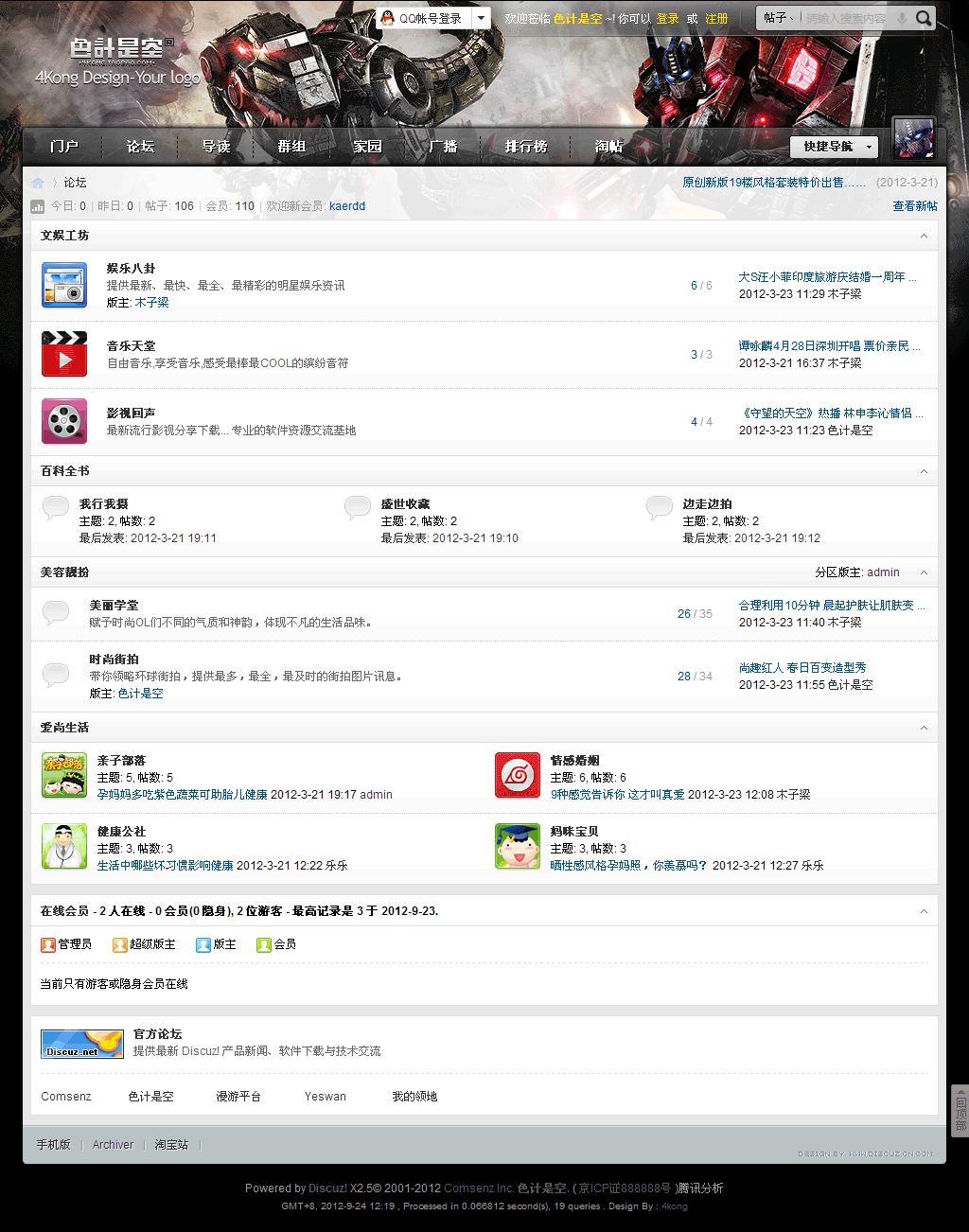The height and width of the screenshot is (1232, 969).
Task: Open the 家园 nav tab
Action: [367, 147]
